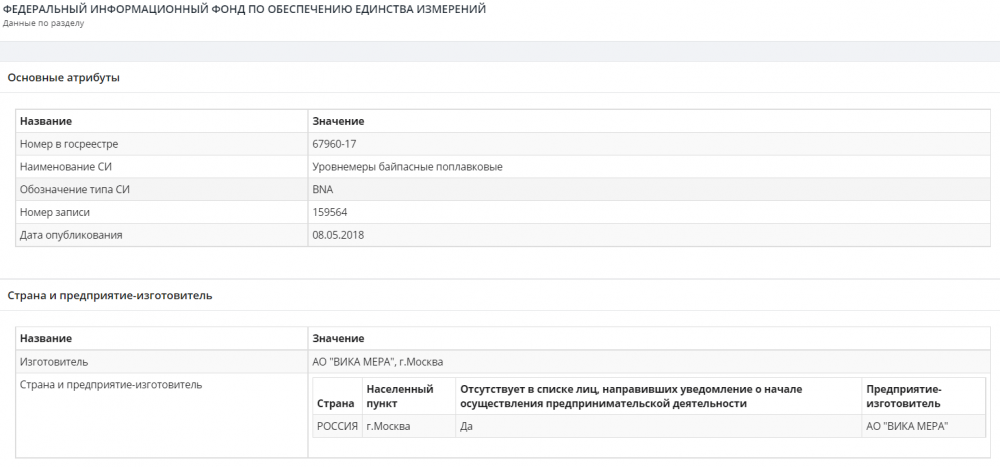Click the 'Номер записи' row label
1000x467 pixels.
tap(55, 212)
